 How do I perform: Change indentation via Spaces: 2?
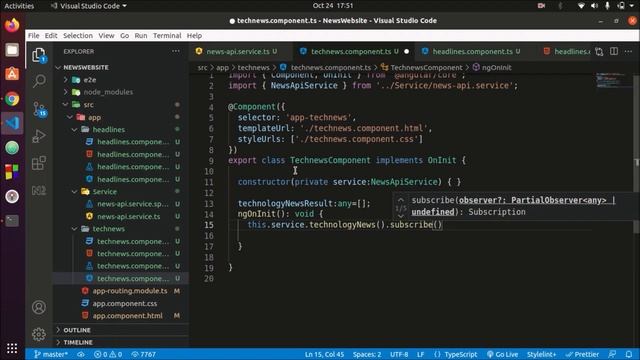click(x=367, y=354)
